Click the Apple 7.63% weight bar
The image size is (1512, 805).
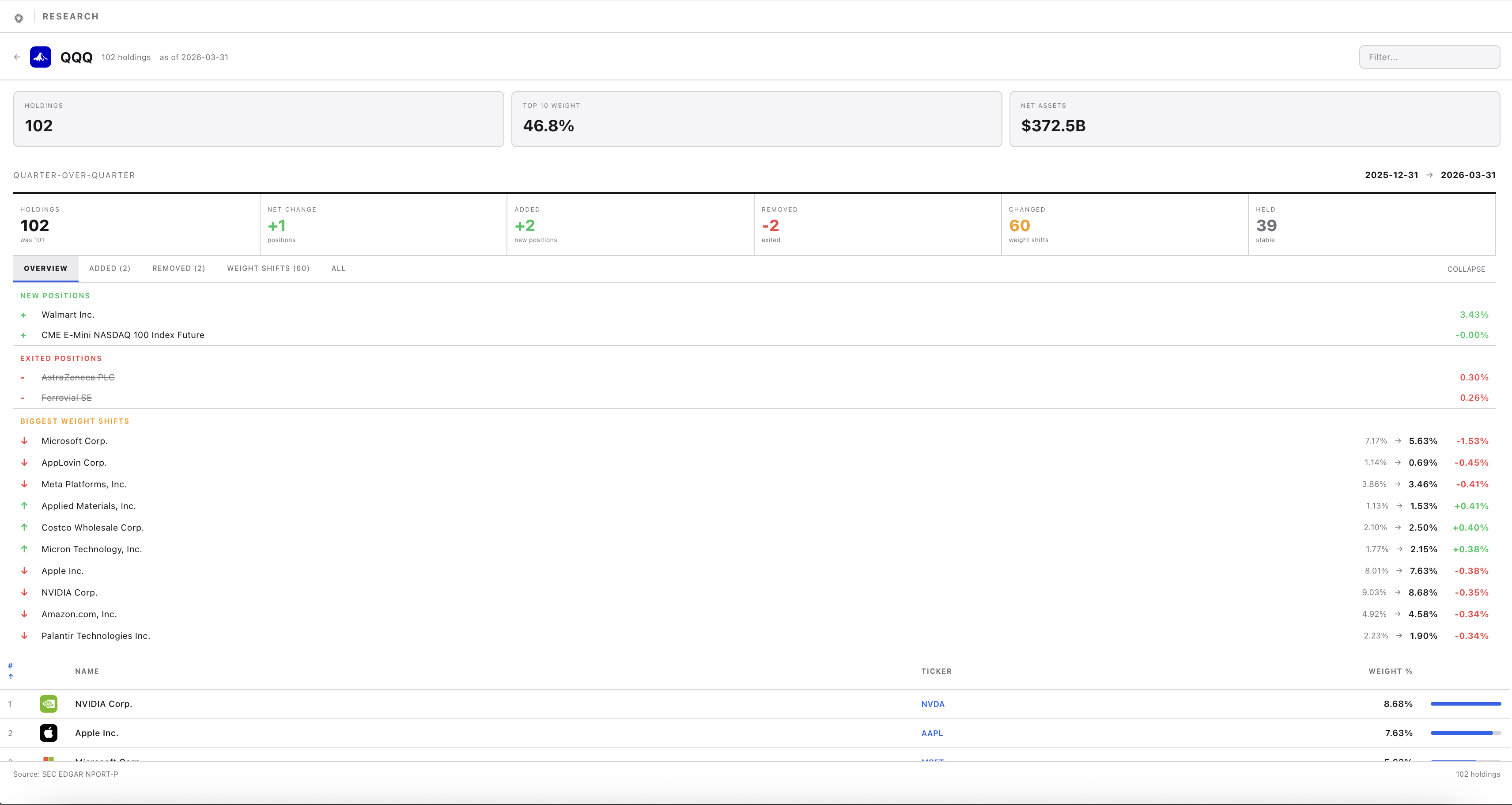click(x=1466, y=733)
